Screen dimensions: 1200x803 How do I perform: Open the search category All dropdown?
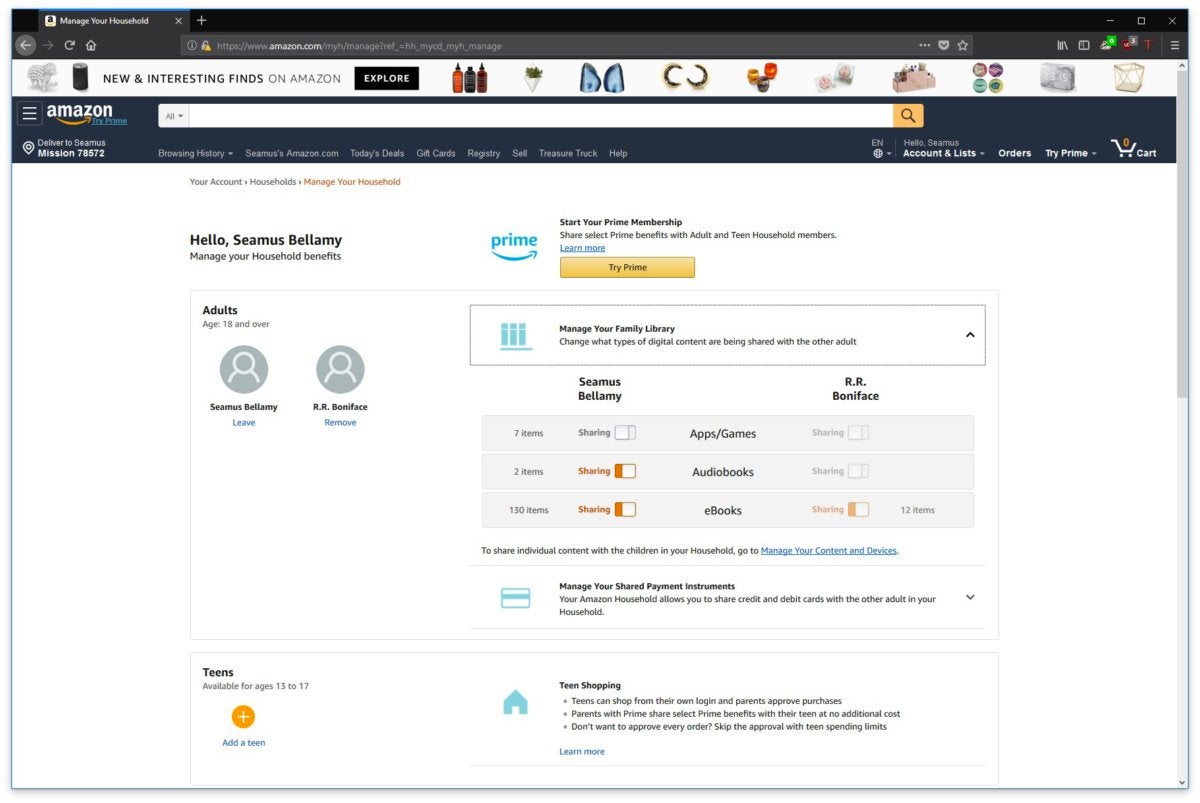[174, 116]
